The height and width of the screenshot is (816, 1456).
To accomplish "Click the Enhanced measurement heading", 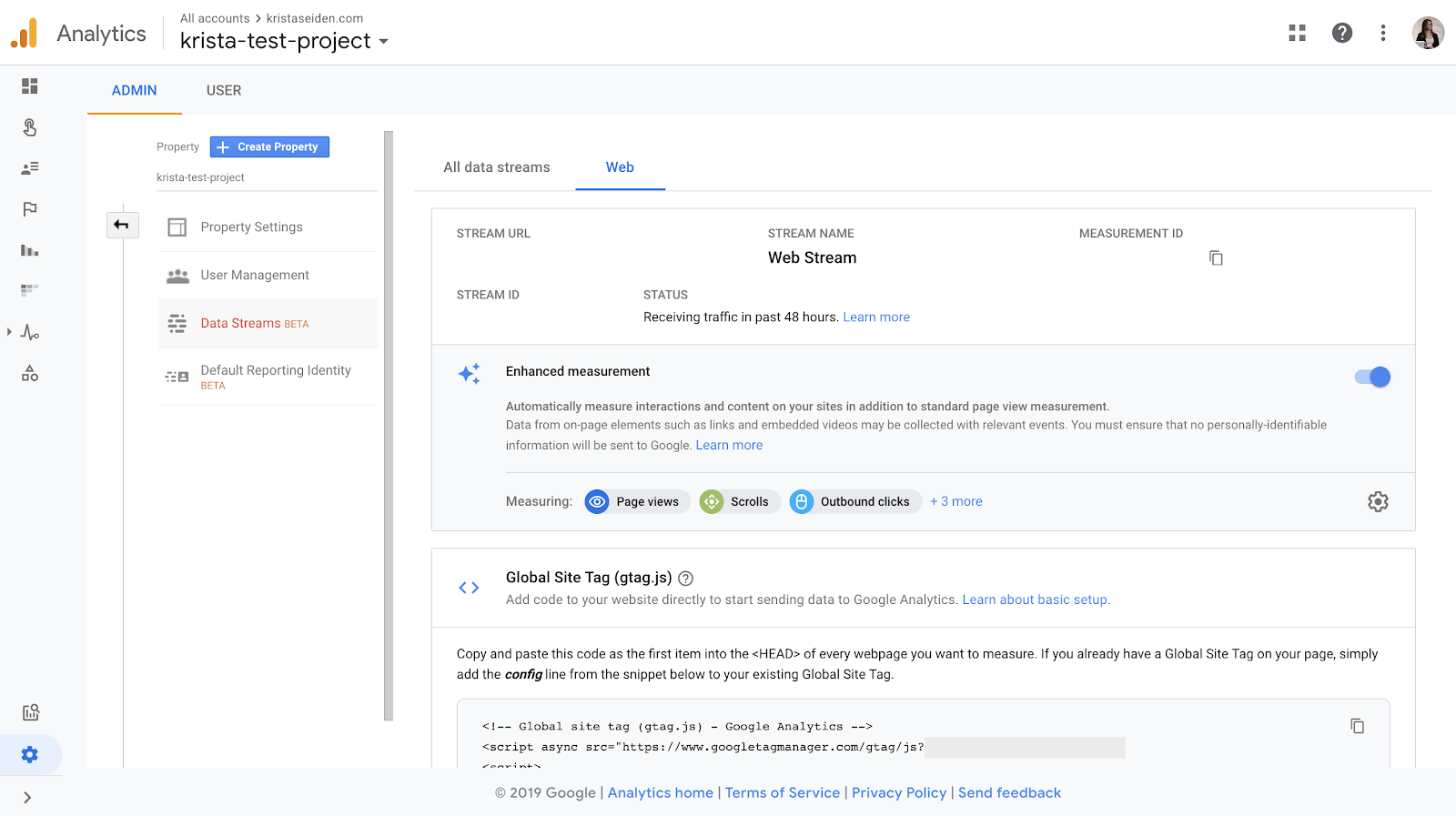I will tap(578, 372).
